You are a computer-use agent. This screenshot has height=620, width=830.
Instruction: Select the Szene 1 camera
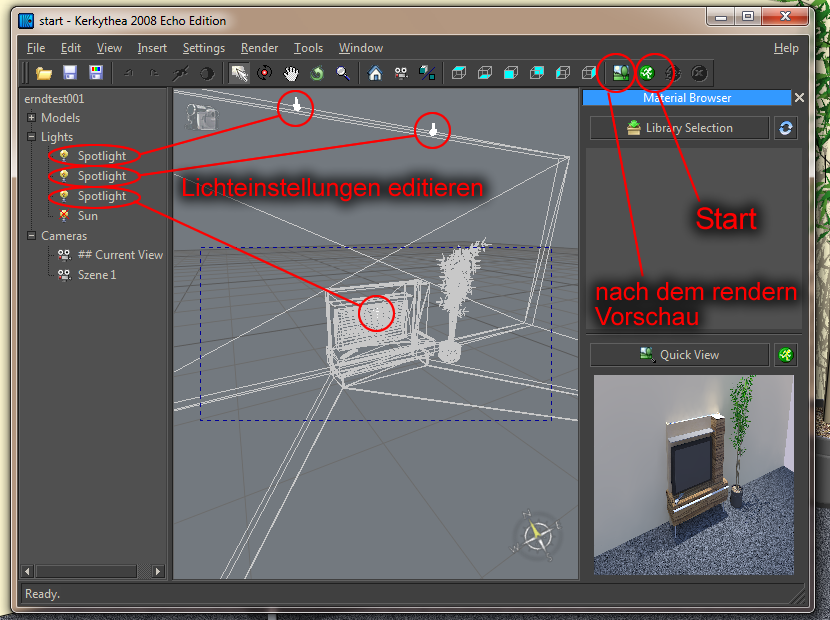pyautogui.click(x=97, y=275)
